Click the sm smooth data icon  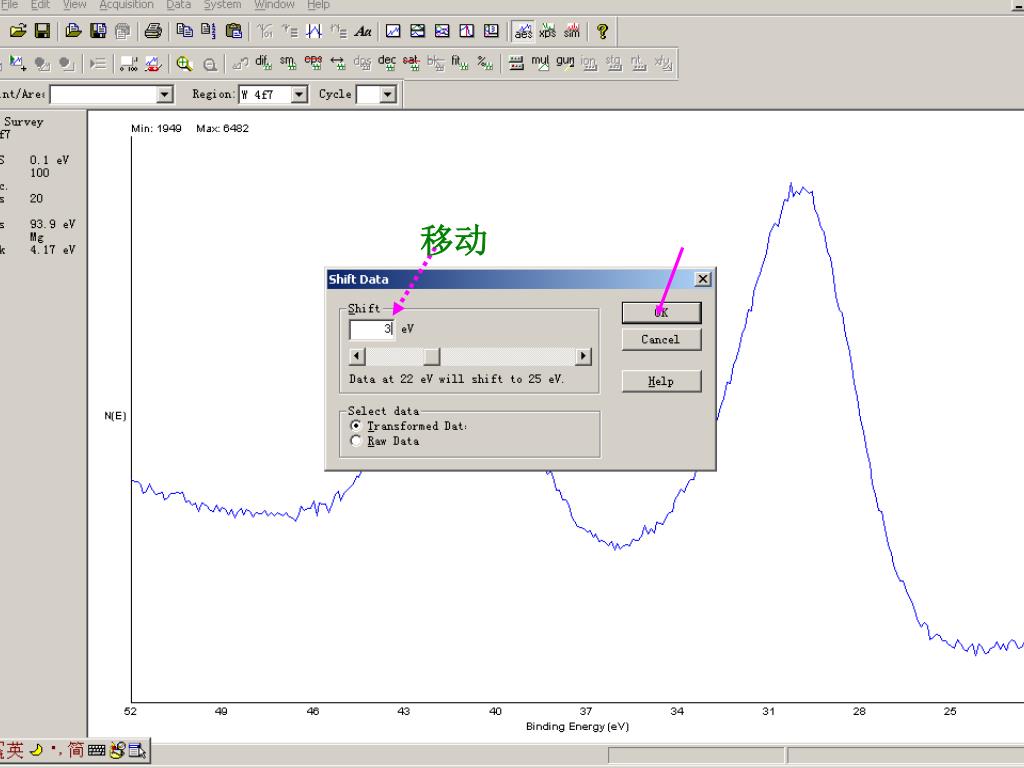coord(287,63)
